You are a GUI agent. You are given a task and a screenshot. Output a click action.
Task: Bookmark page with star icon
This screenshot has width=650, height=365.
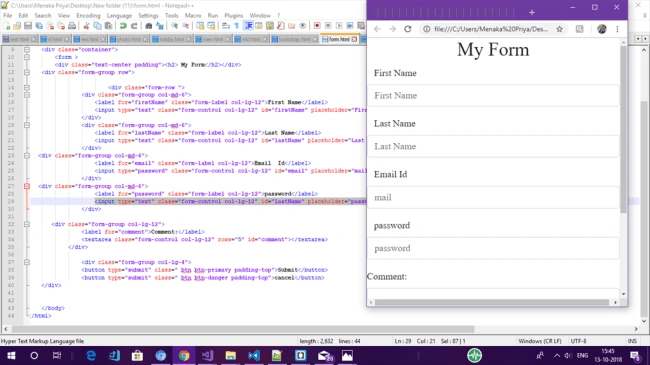click(560, 29)
